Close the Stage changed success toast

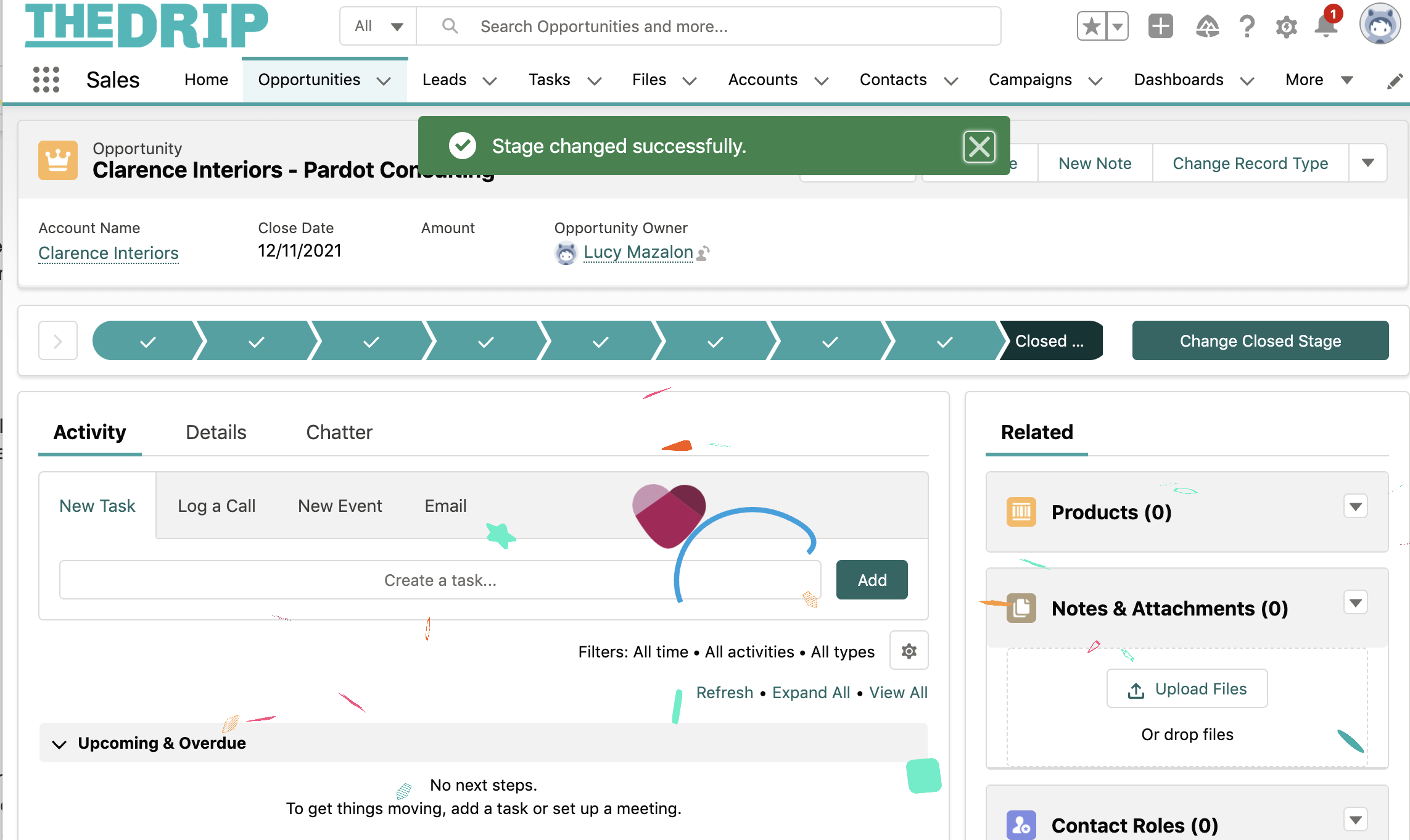tap(979, 147)
